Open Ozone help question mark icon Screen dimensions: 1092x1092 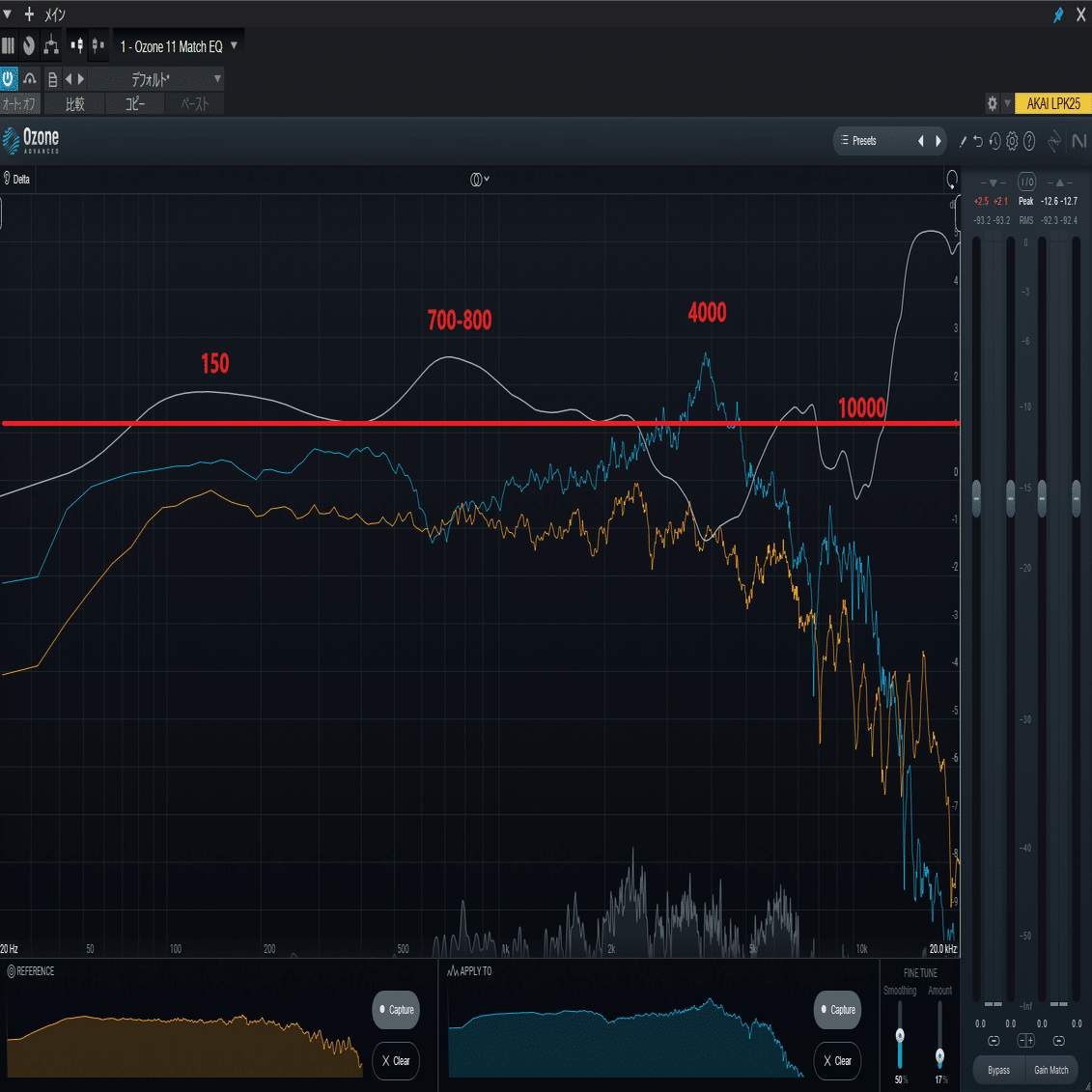1029,141
